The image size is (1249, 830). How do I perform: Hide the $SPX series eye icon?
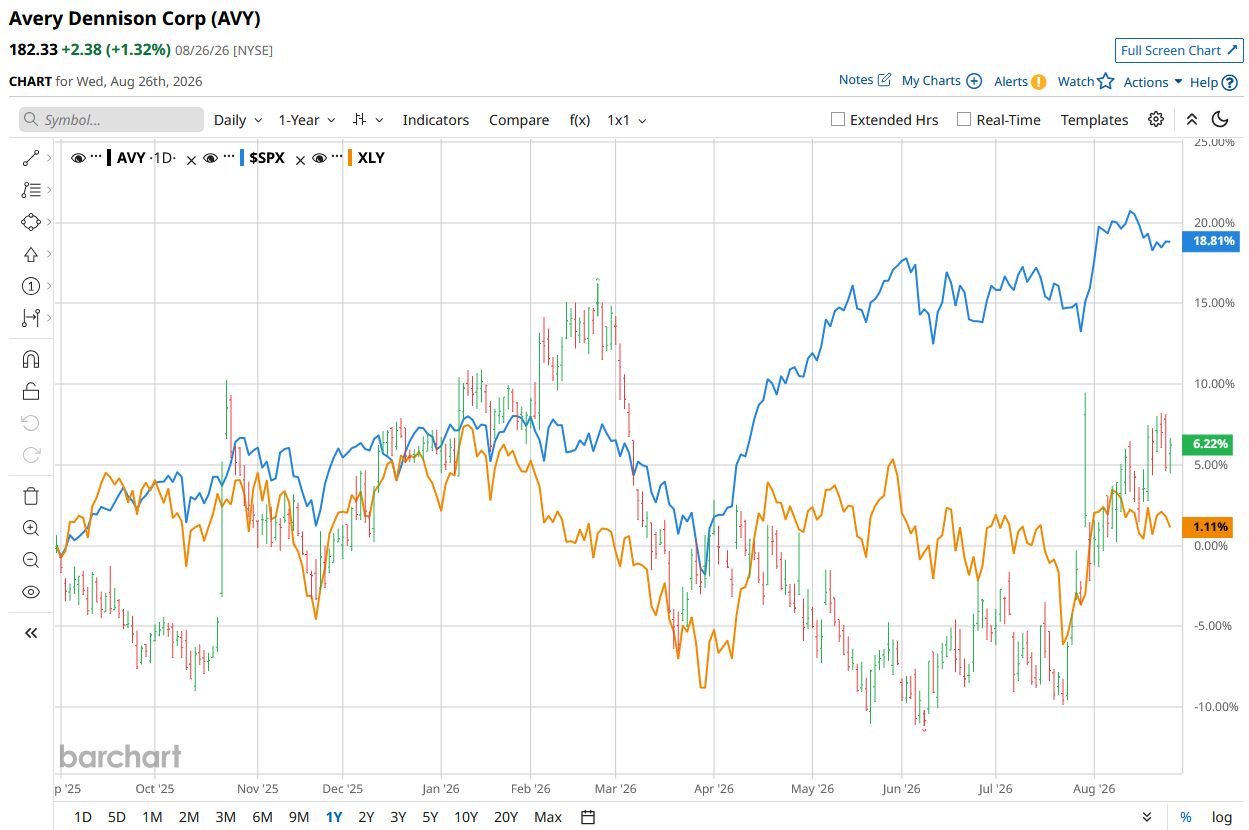point(210,158)
